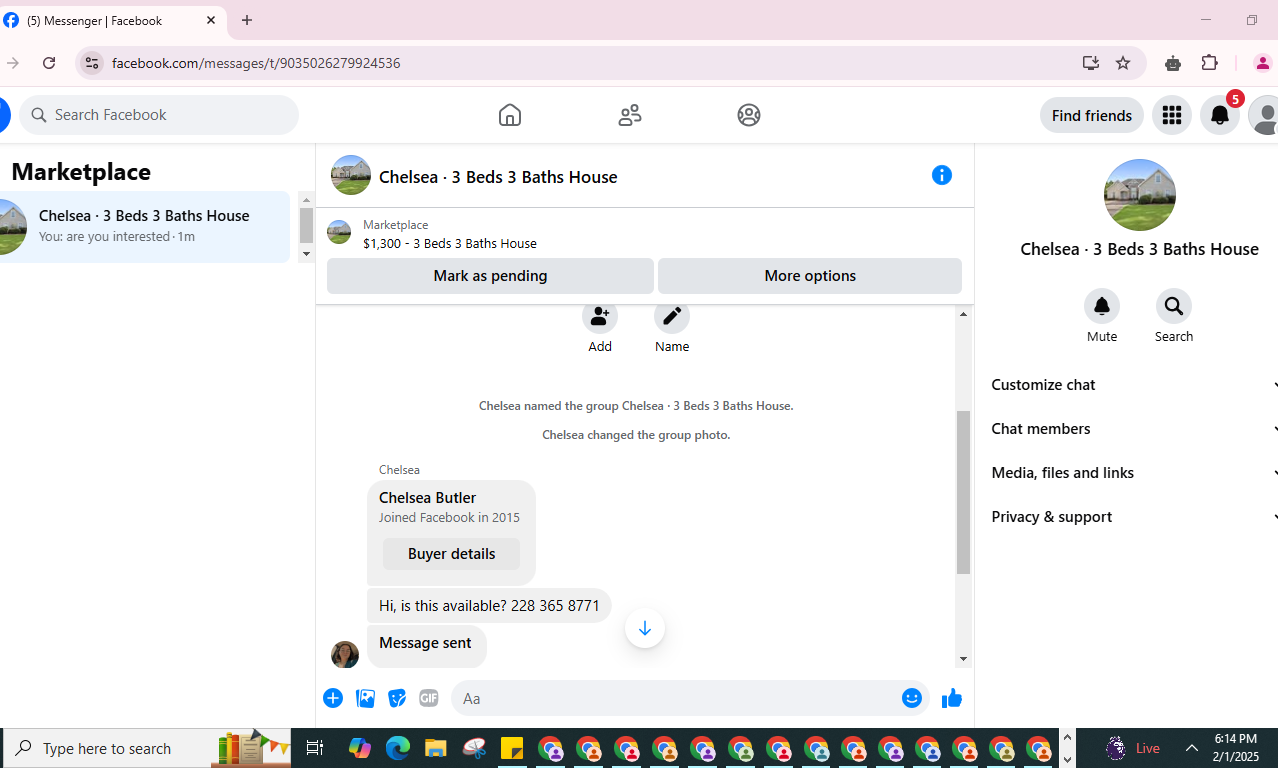Open Chrome profile avatar icon
The height and width of the screenshot is (768, 1278).
coord(1263,63)
